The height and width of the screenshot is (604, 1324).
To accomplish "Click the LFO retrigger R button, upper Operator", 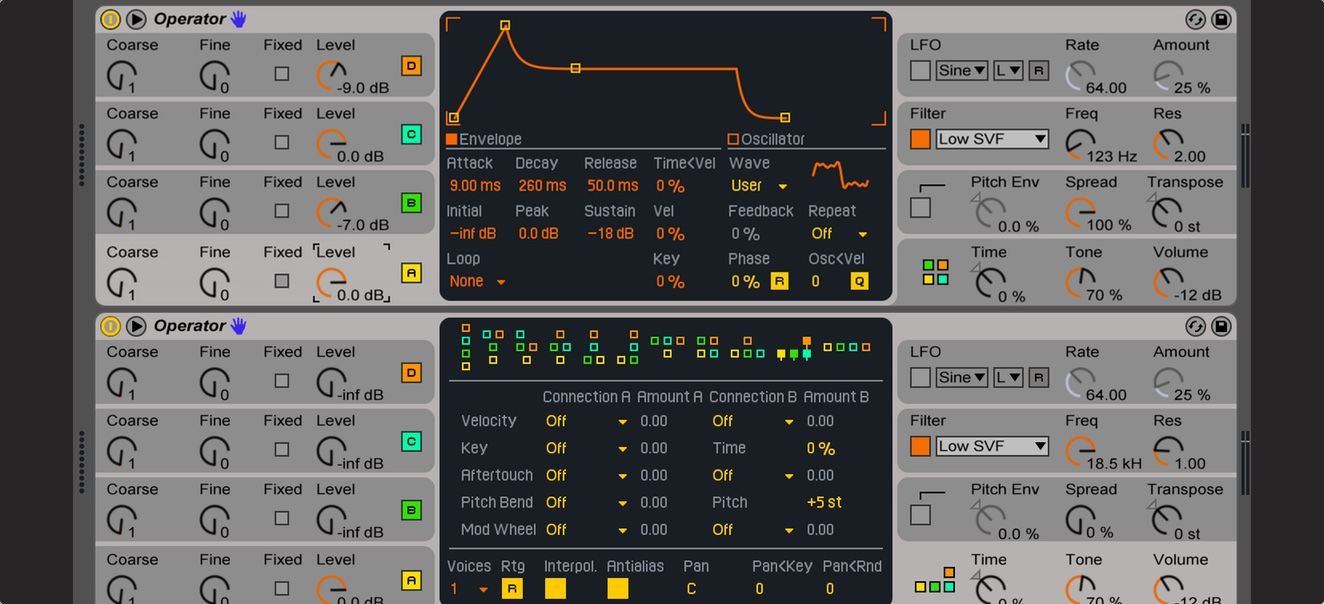I will [x=1038, y=70].
